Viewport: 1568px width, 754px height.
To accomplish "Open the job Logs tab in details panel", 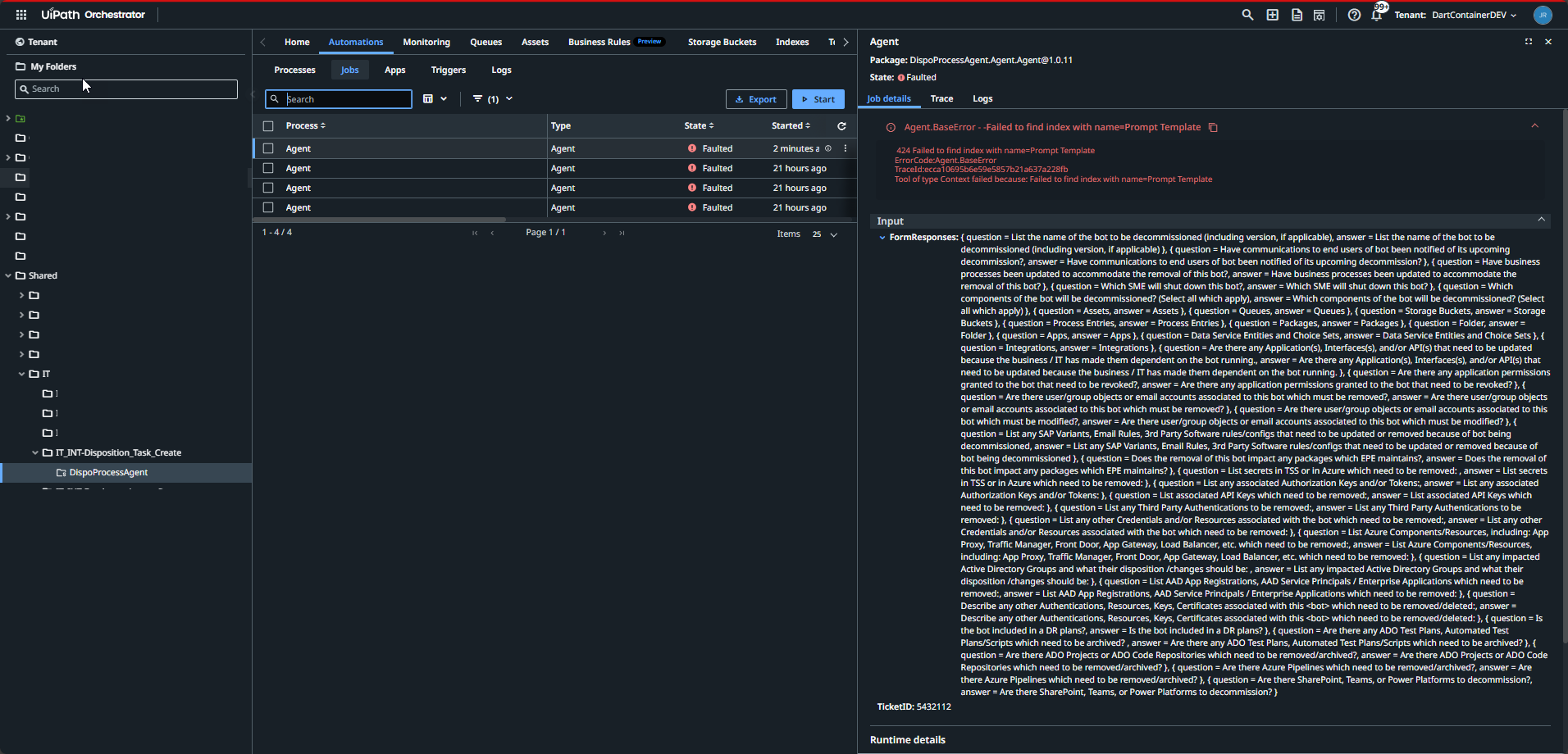I will 982,99.
